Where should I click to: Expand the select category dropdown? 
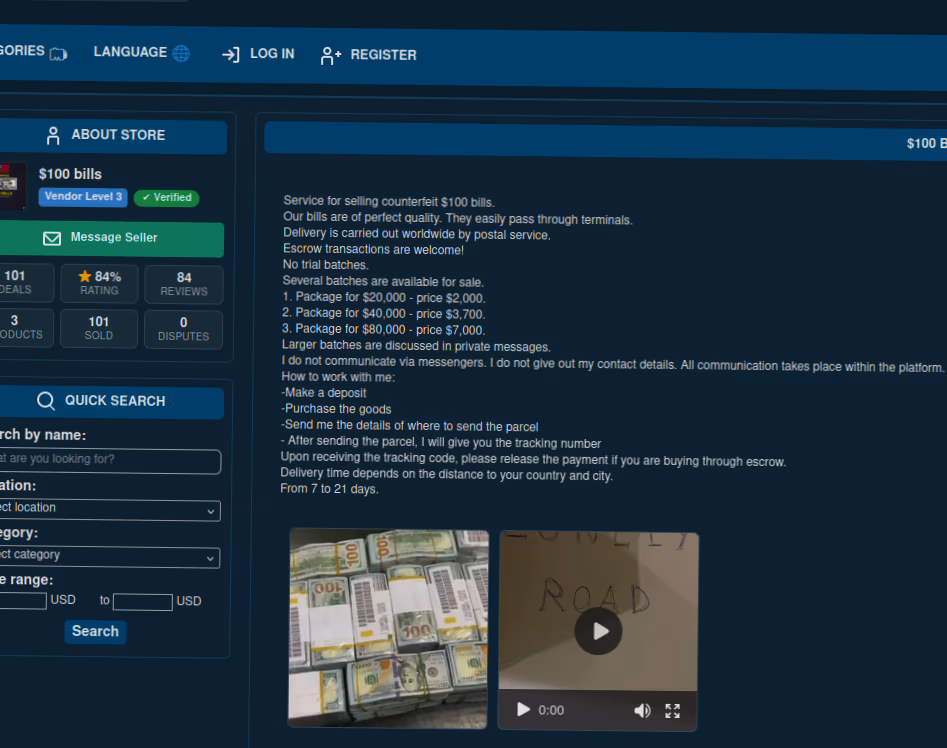[109, 556]
